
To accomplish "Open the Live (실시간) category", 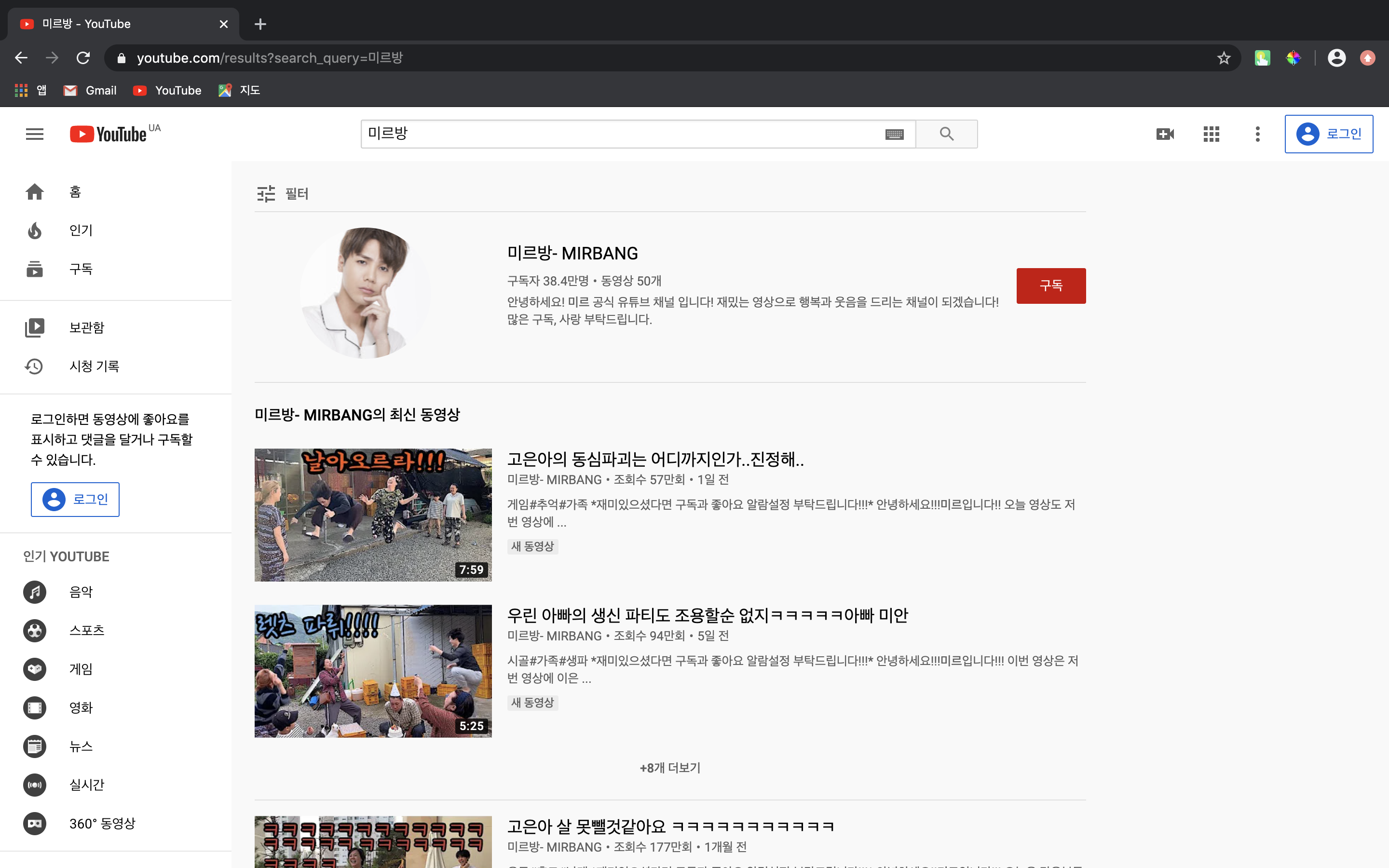I will (x=86, y=785).
